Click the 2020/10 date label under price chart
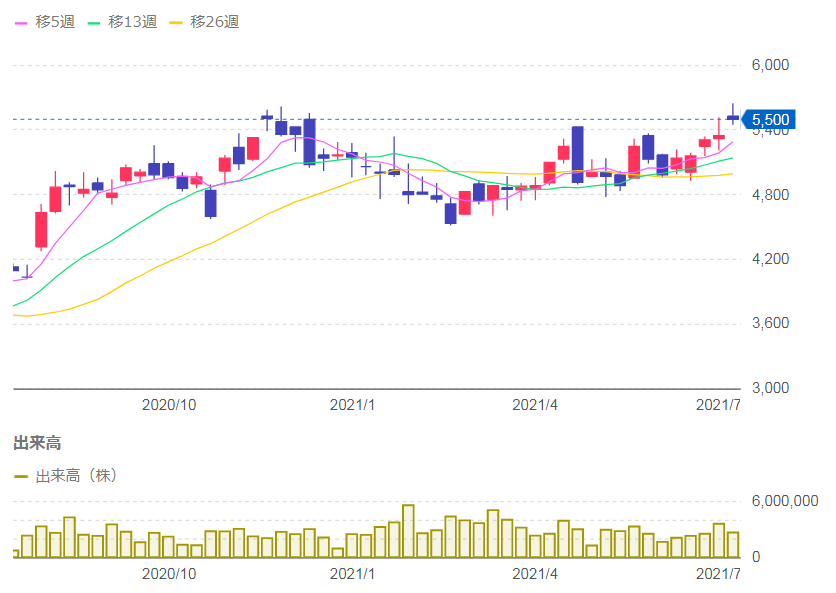 [x=169, y=405]
